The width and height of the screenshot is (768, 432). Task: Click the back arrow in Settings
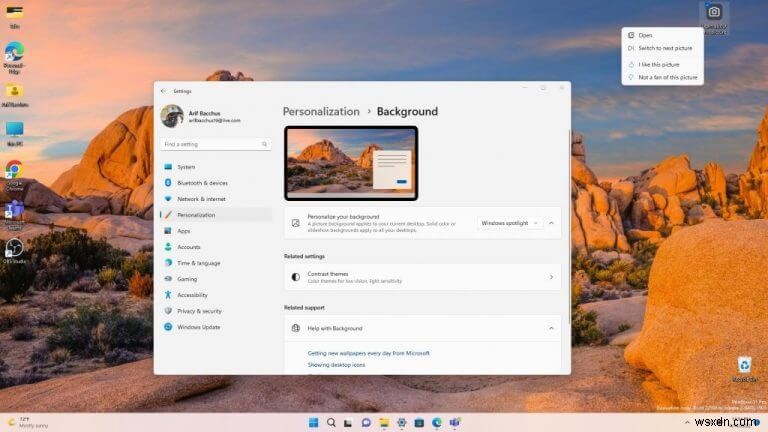tap(163, 91)
